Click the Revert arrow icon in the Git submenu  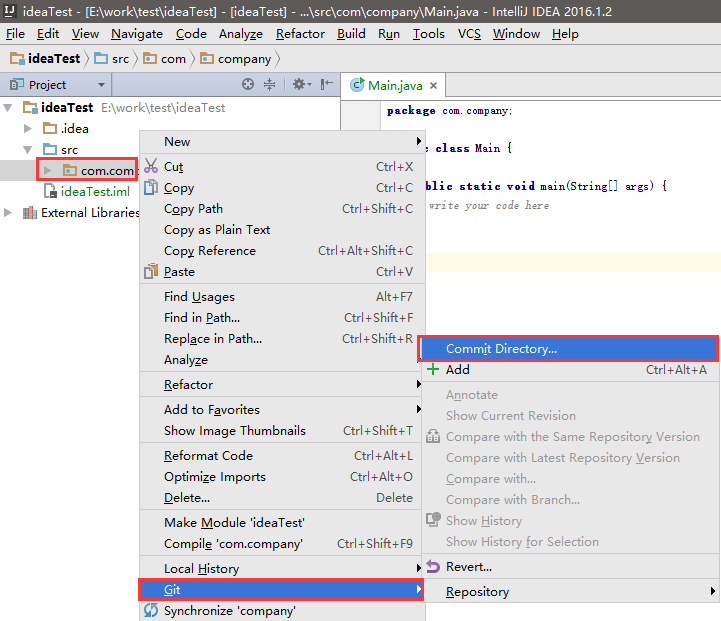(432, 567)
